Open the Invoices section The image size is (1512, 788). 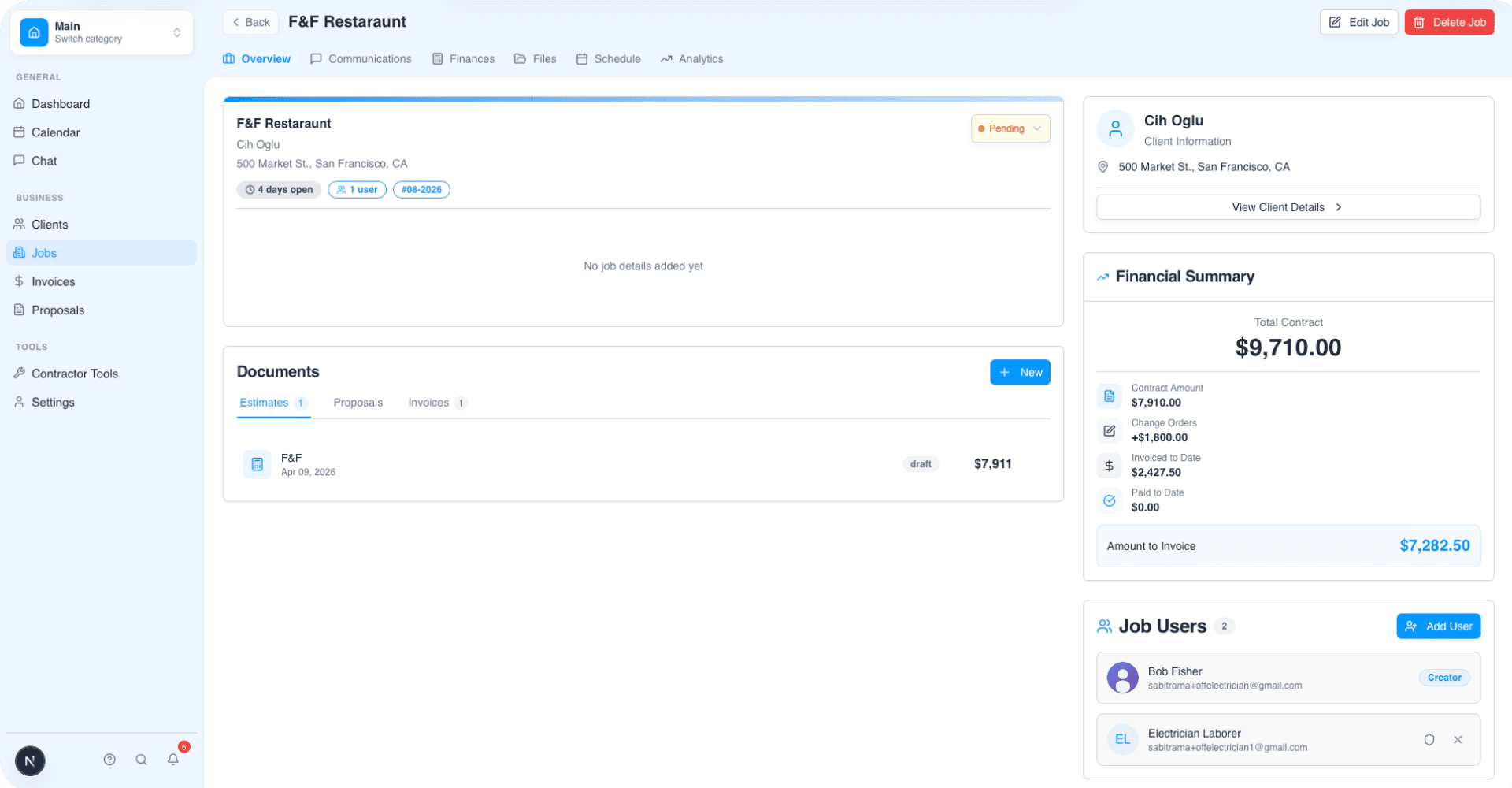pyautogui.click(x=53, y=281)
